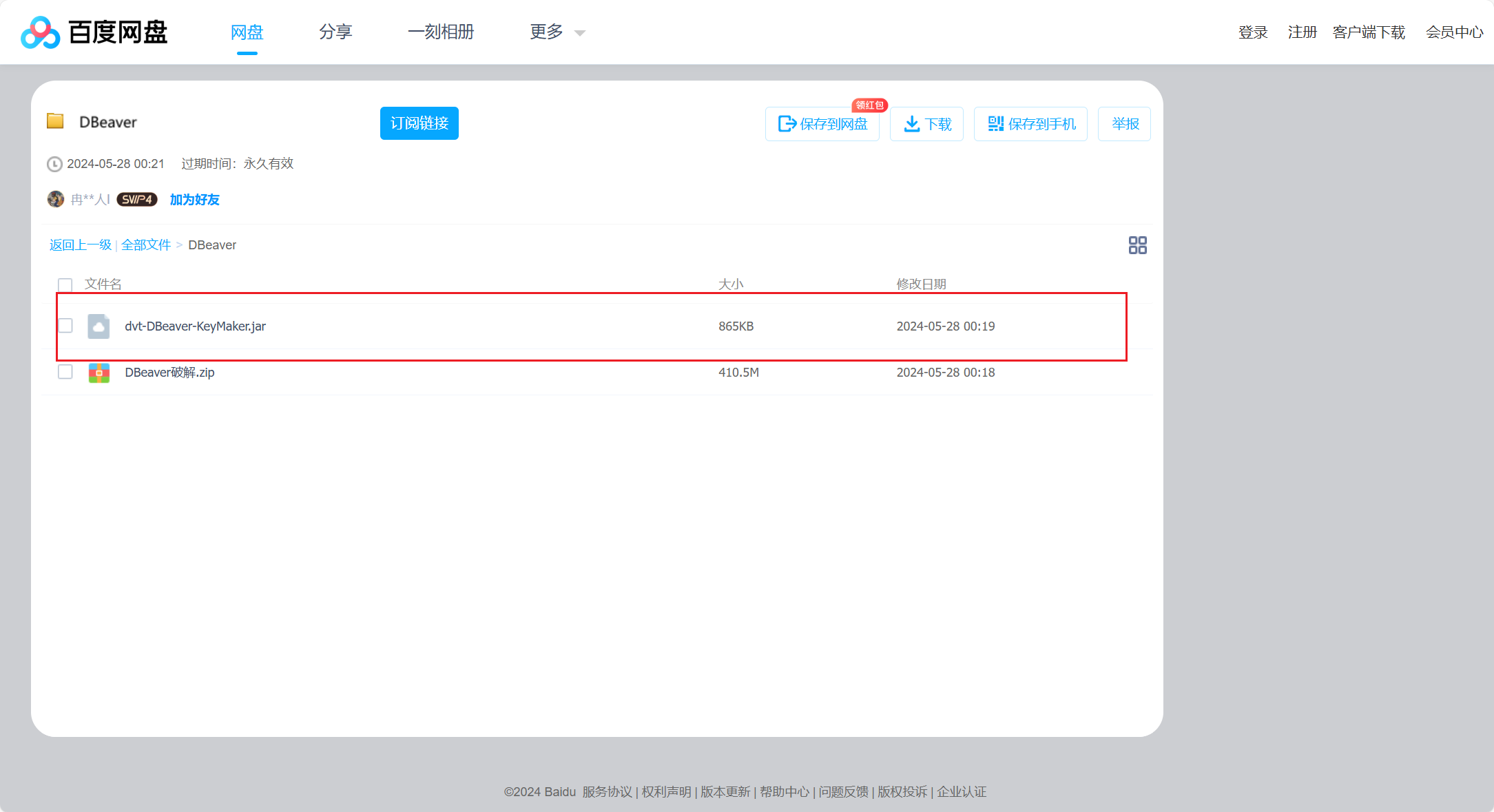1494x812 pixels.
Task: Switch to grid view layout
Action: tap(1137, 244)
